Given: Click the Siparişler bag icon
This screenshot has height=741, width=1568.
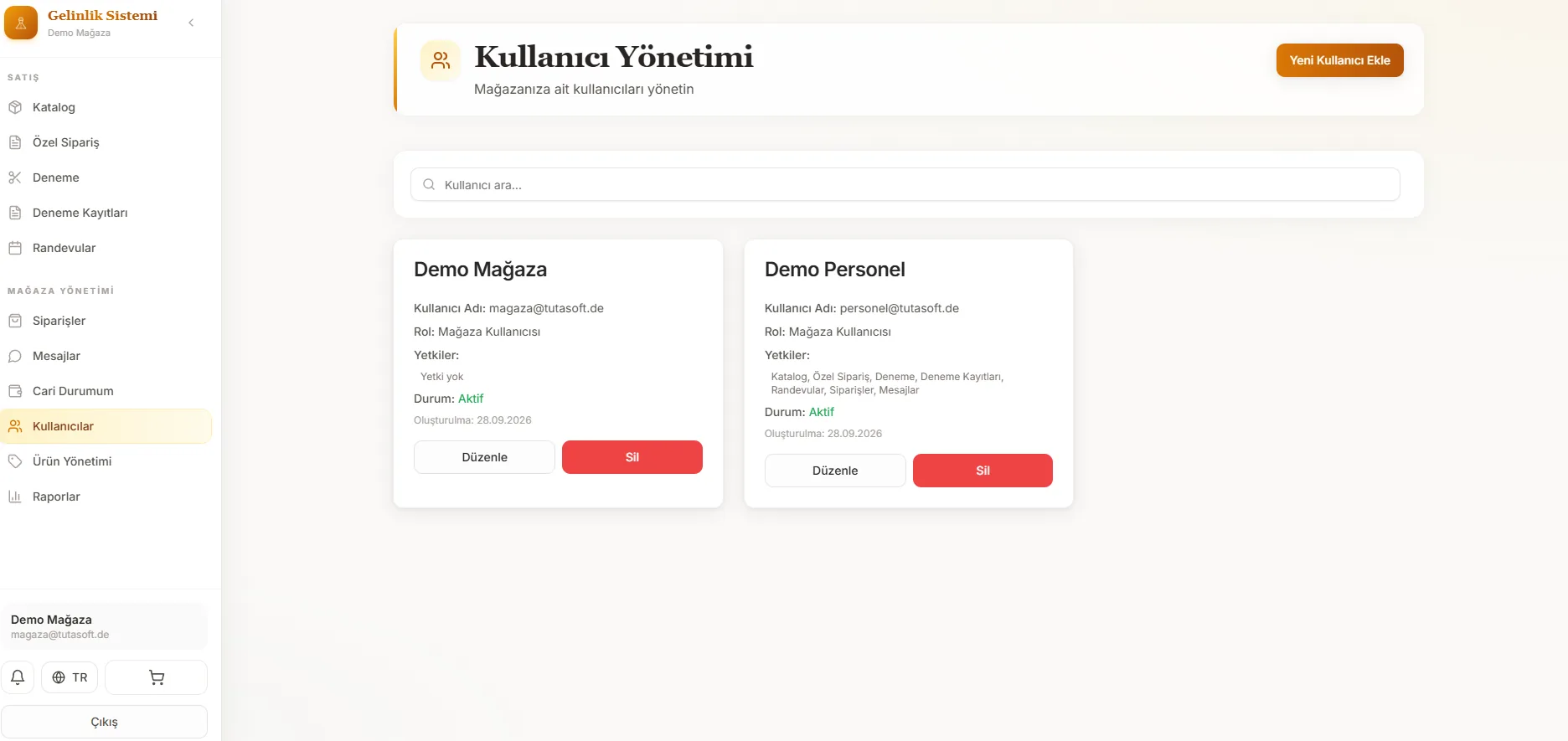Looking at the screenshot, I should 15,321.
